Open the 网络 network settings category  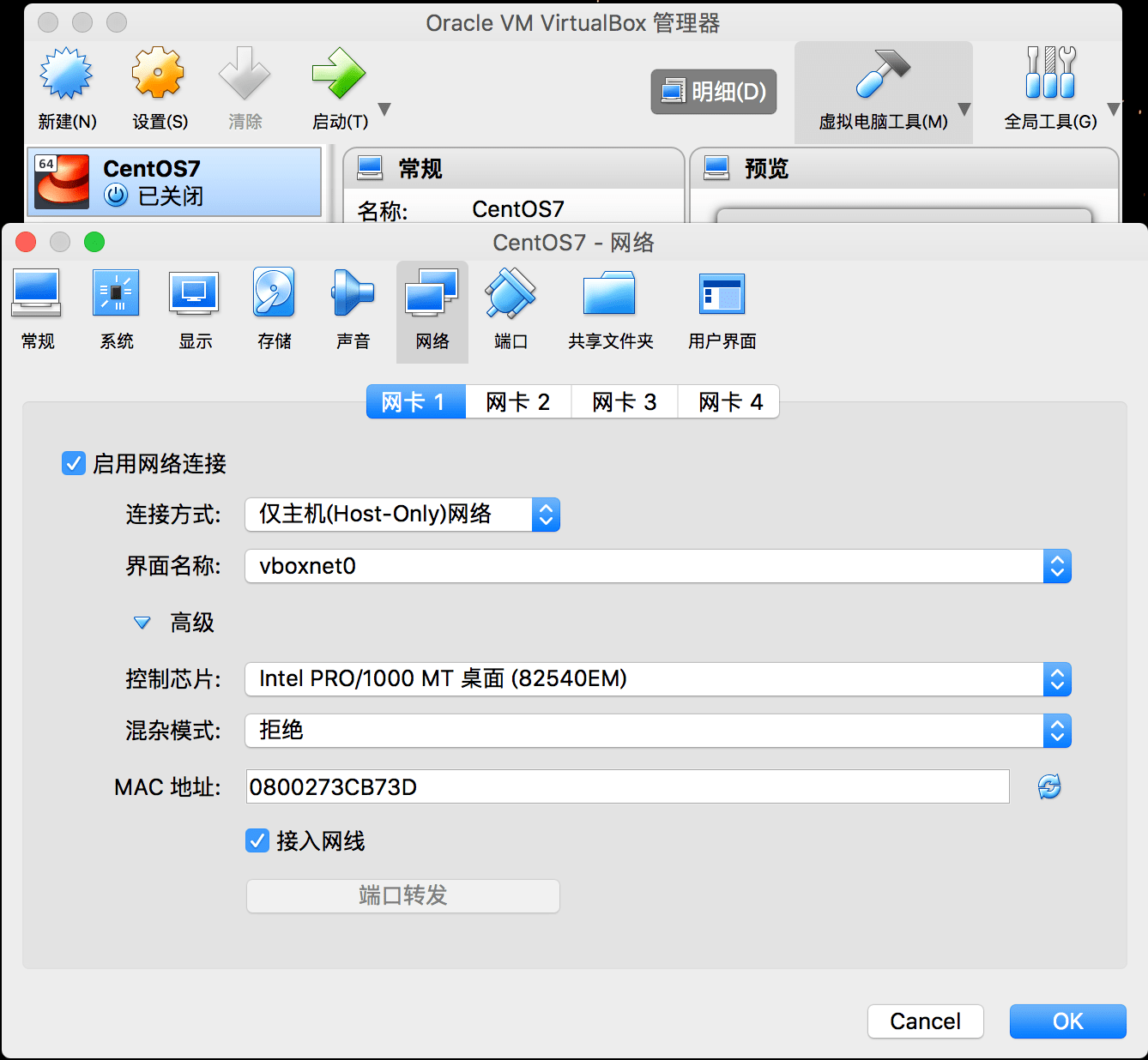click(x=432, y=311)
